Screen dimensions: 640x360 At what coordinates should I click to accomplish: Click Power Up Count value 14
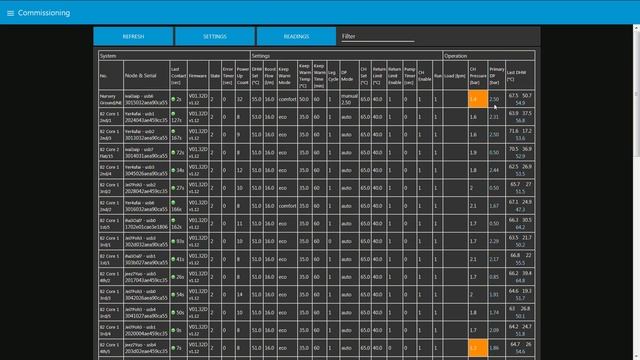coord(240,294)
